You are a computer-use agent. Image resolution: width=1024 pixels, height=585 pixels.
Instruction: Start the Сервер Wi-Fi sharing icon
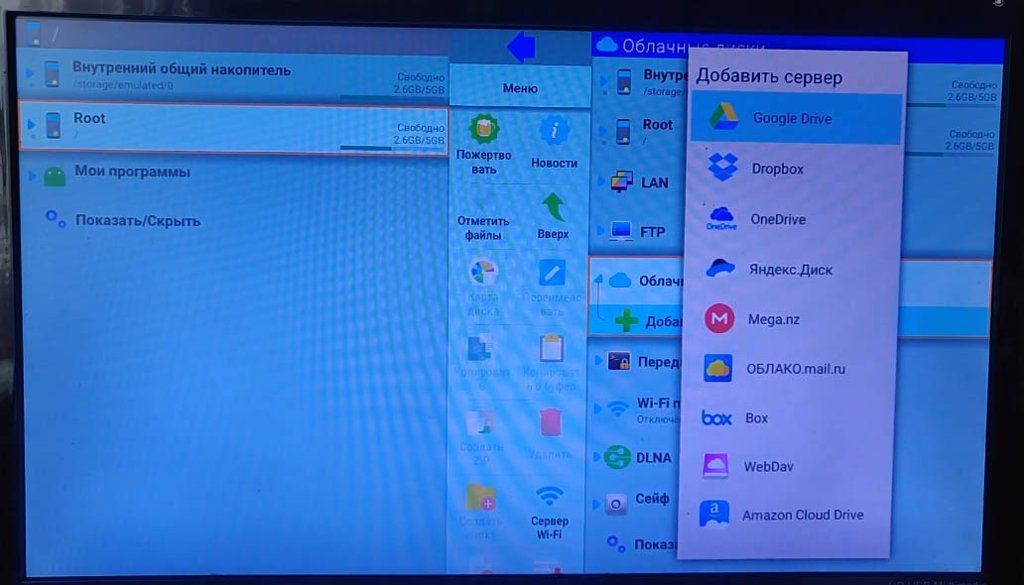coord(549,498)
